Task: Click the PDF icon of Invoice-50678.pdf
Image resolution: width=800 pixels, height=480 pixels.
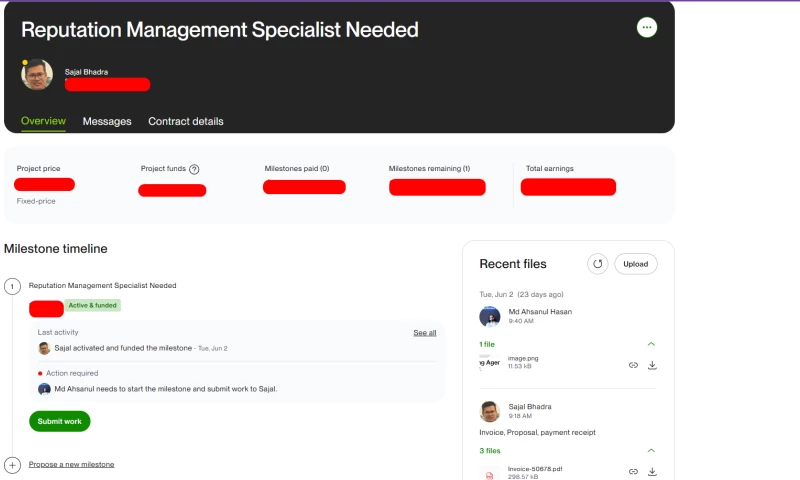Action: [489, 474]
